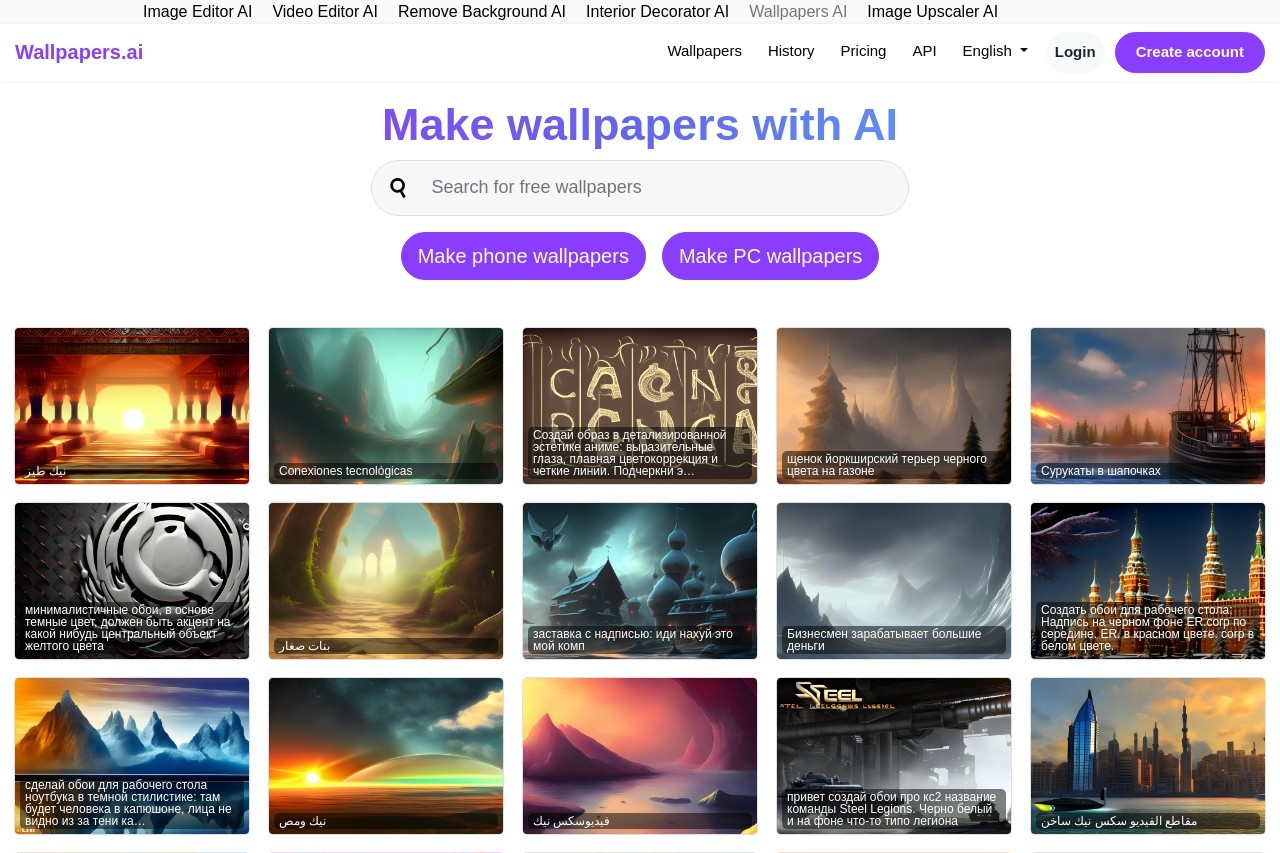Click Create account button
Screen dimensions: 1280x853
(1190, 52)
